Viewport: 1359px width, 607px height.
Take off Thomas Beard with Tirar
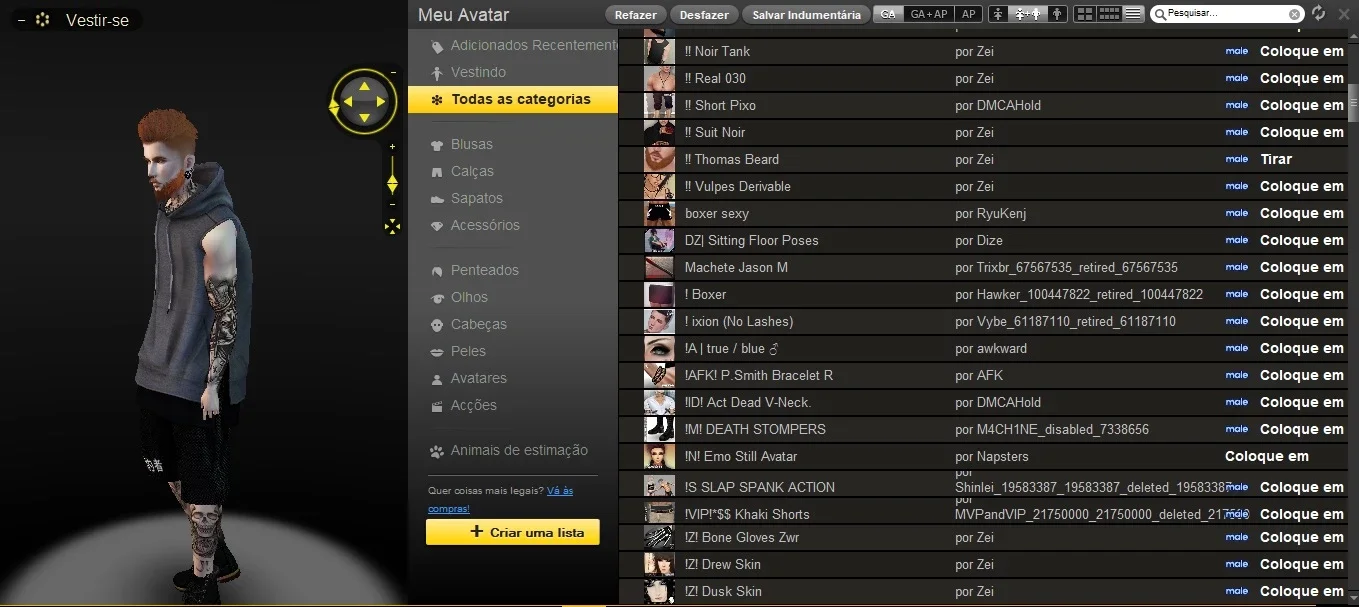pyautogui.click(x=1276, y=159)
